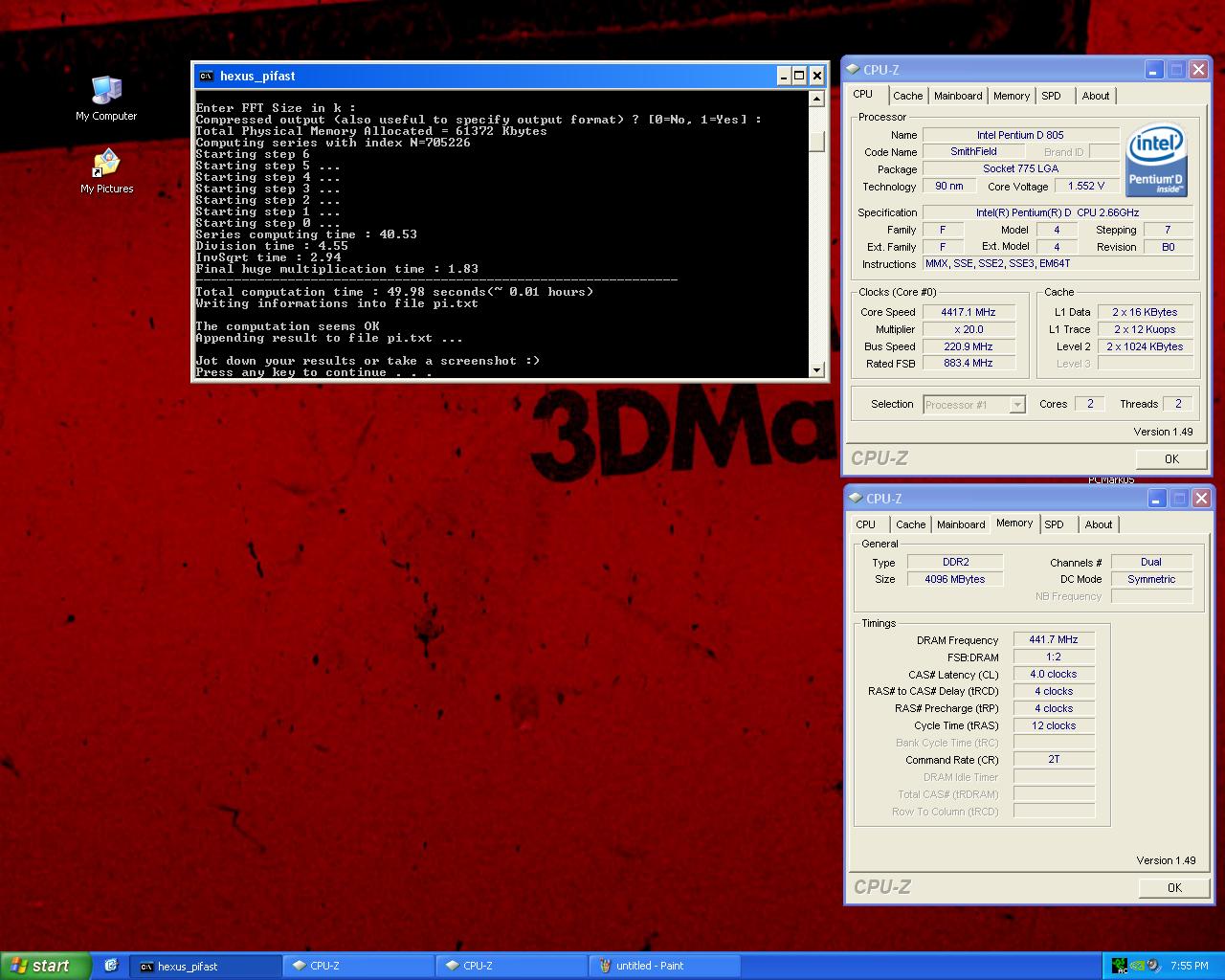This screenshot has width=1225, height=980.
Task: Click the taskbar clock showing 7:55 PM
Action: point(1189,966)
